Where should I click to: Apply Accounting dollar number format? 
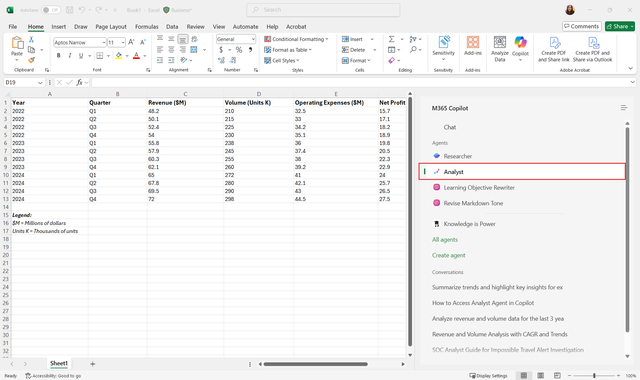click(221, 50)
